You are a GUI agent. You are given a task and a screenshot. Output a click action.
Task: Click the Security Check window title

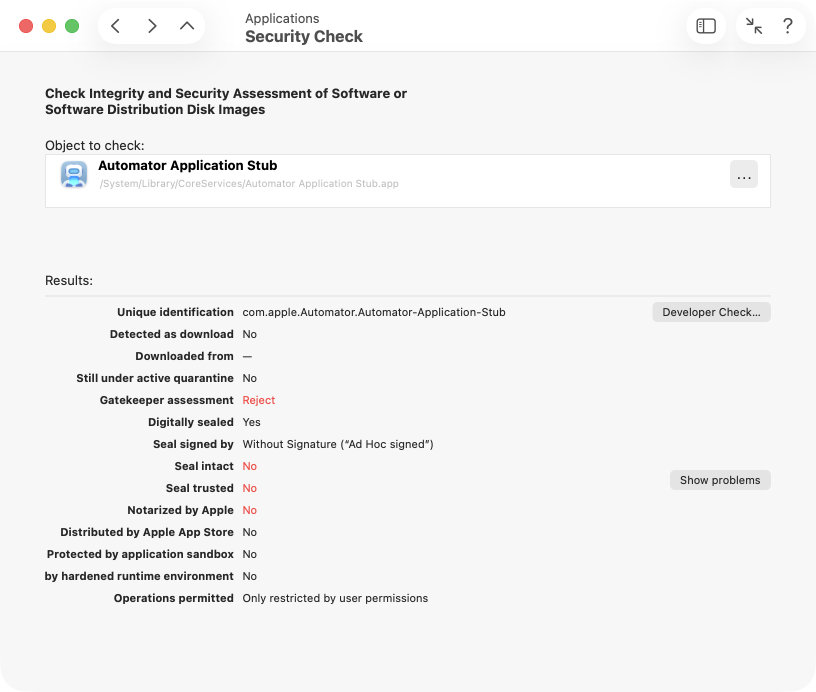303,36
